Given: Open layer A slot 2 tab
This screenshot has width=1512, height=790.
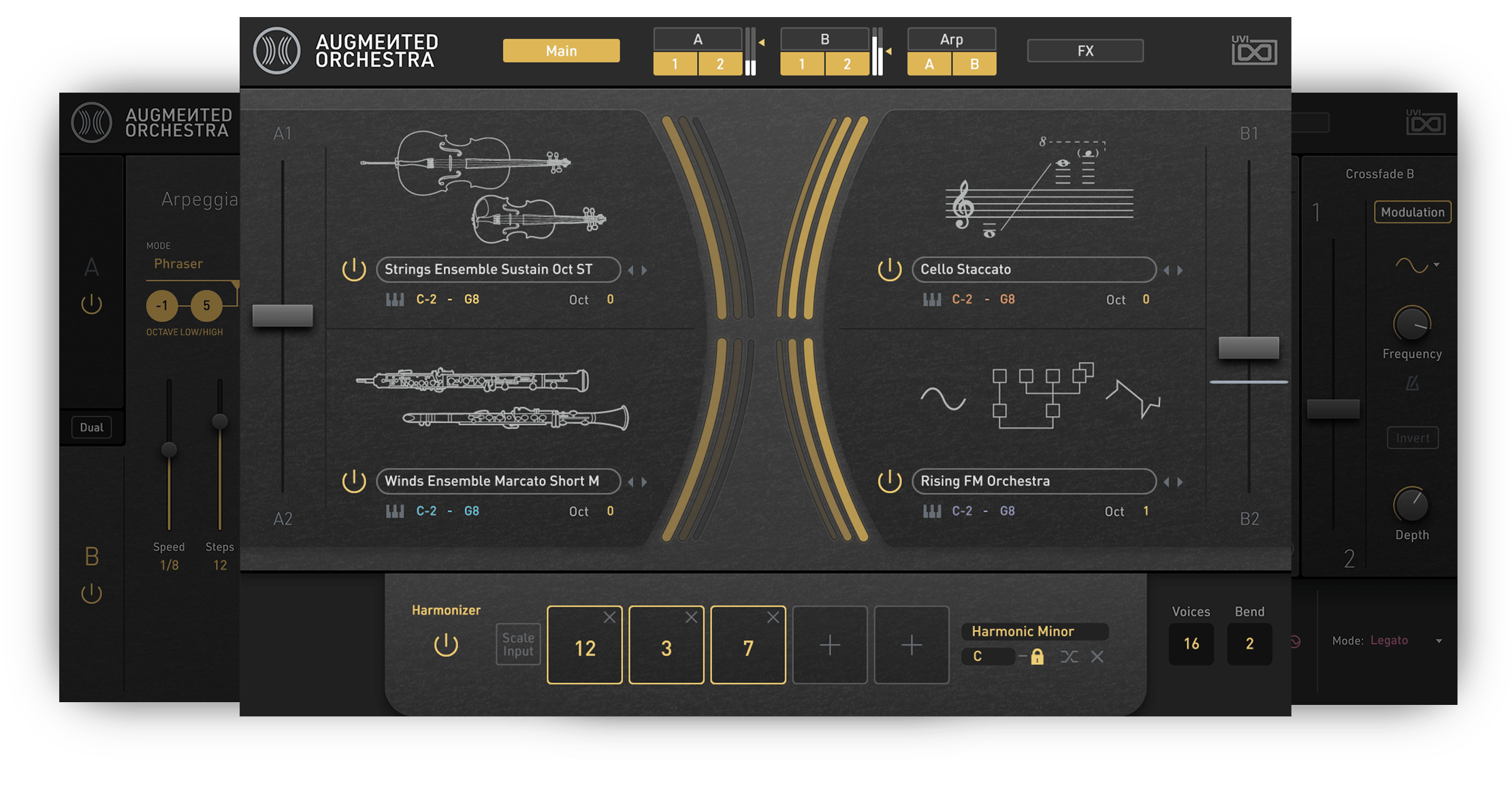Looking at the screenshot, I should (720, 64).
